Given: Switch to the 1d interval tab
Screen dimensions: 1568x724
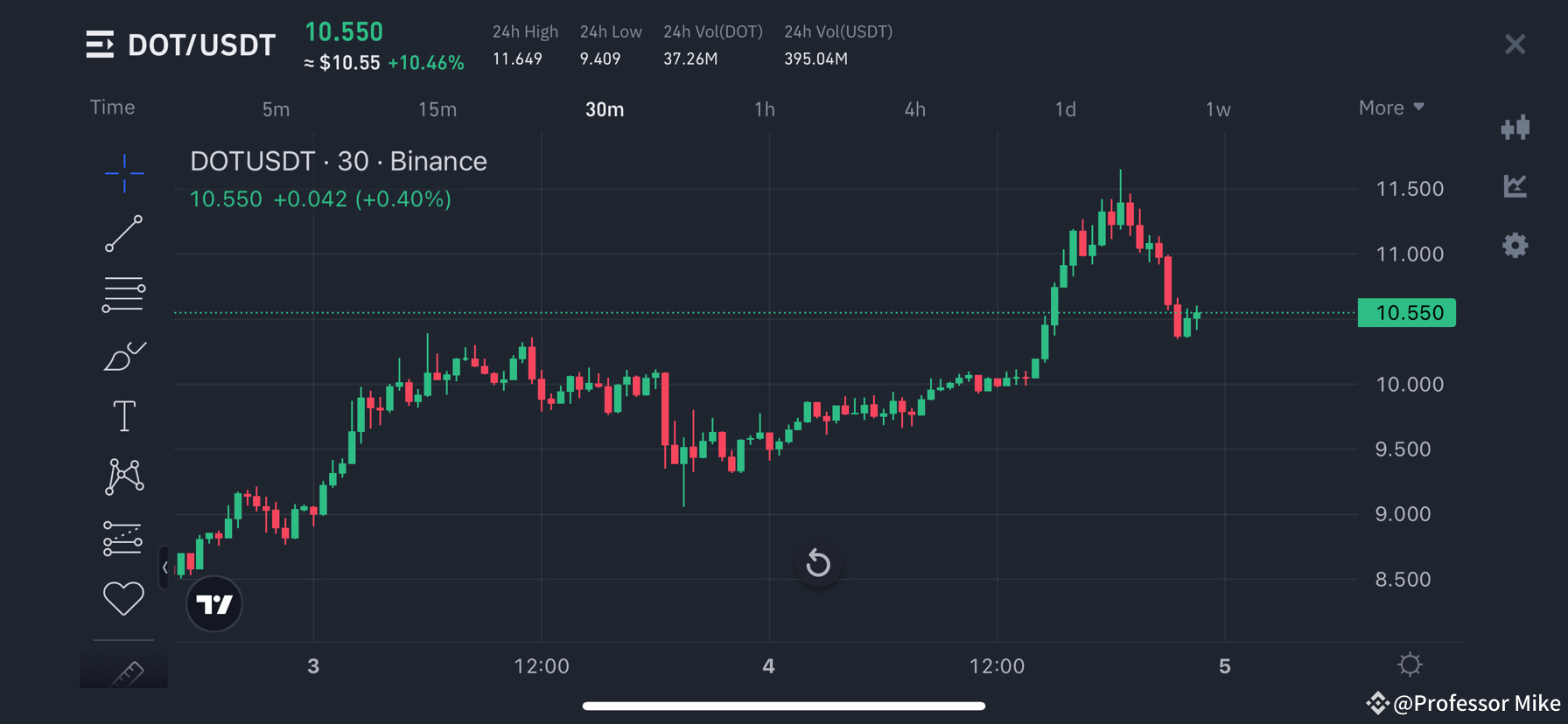Looking at the screenshot, I should click(x=1065, y=109).
